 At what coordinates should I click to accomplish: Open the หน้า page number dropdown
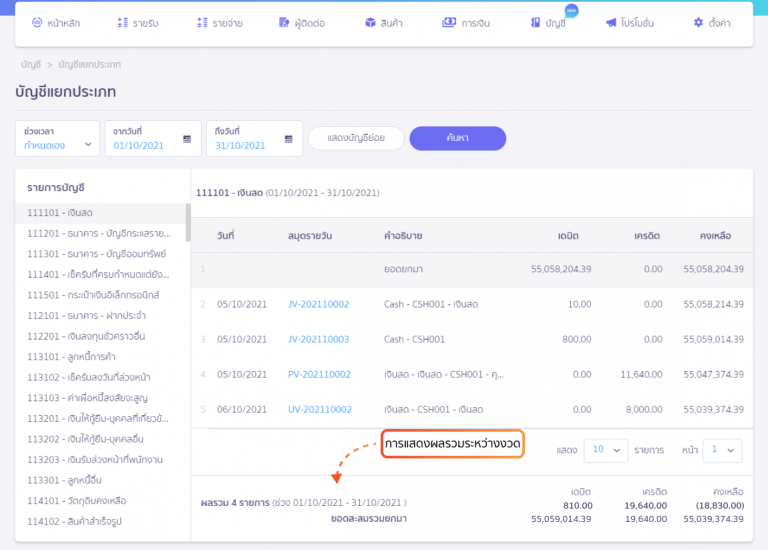pyautogui.click(x=722, y=449)
